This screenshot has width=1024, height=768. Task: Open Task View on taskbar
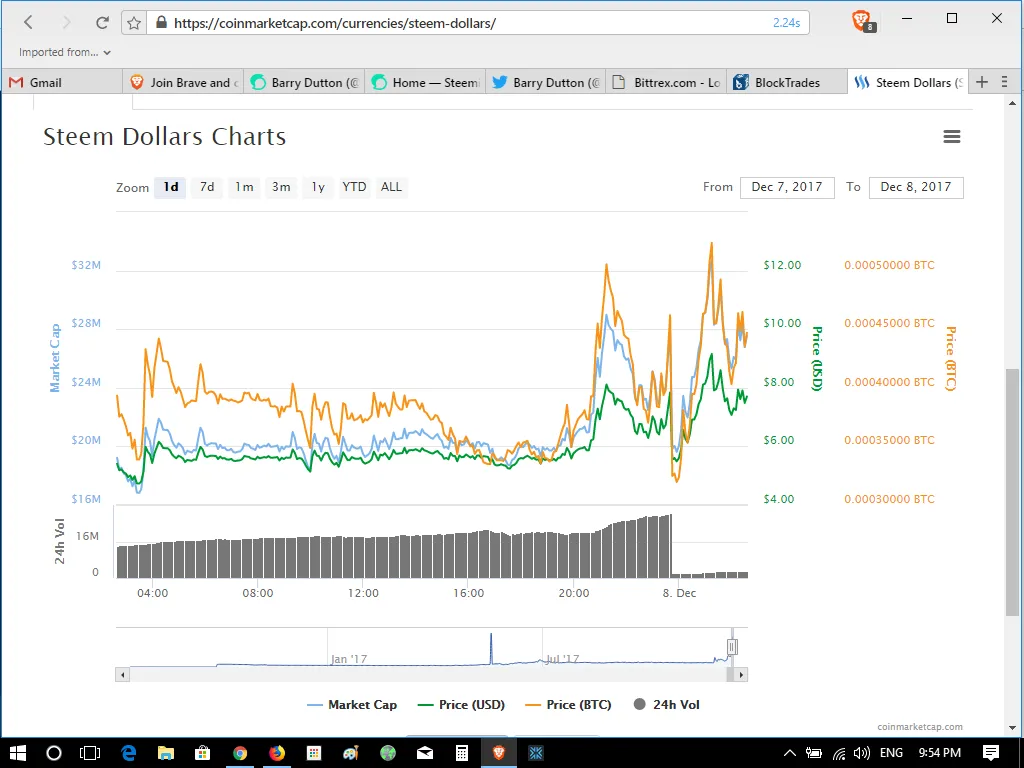click(x=90, y=753)
